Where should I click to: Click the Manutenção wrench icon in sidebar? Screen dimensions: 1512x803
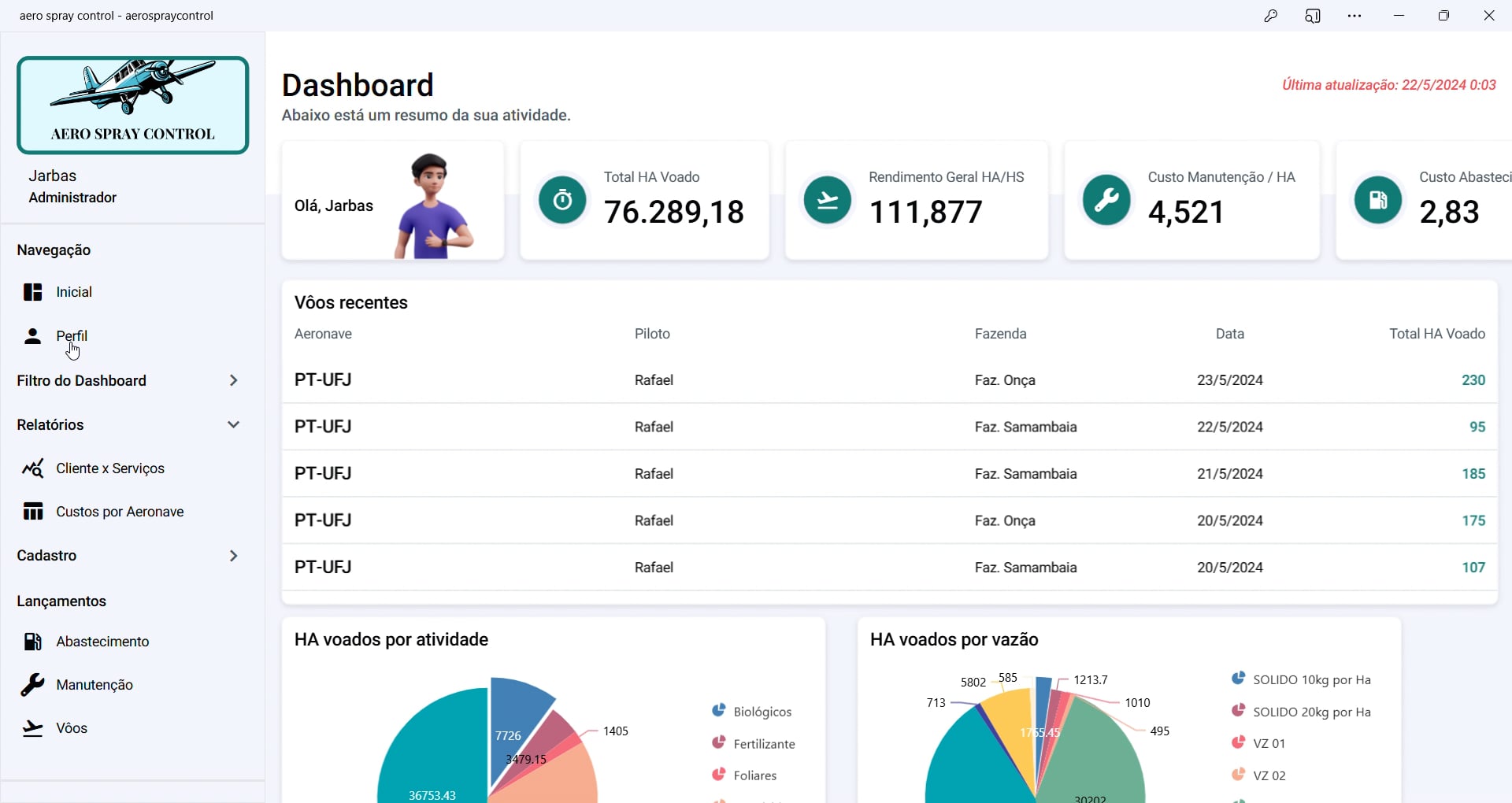tap(32, 685)
